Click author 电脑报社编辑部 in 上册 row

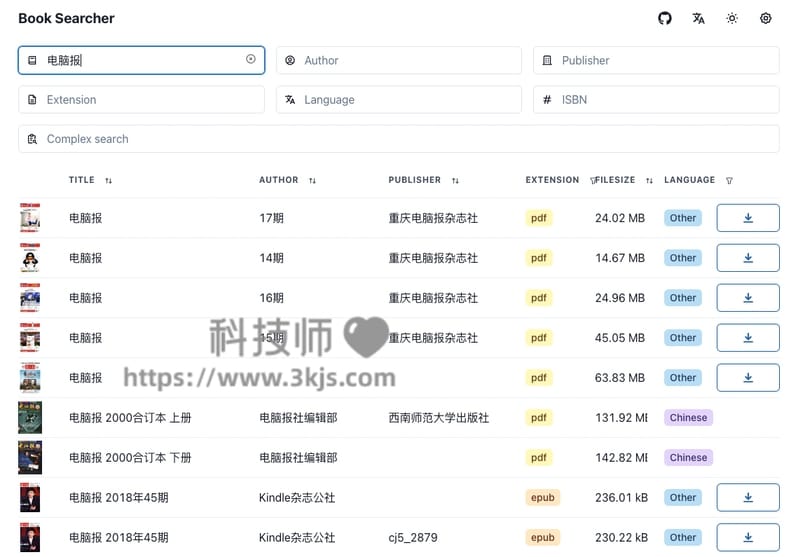298,418
